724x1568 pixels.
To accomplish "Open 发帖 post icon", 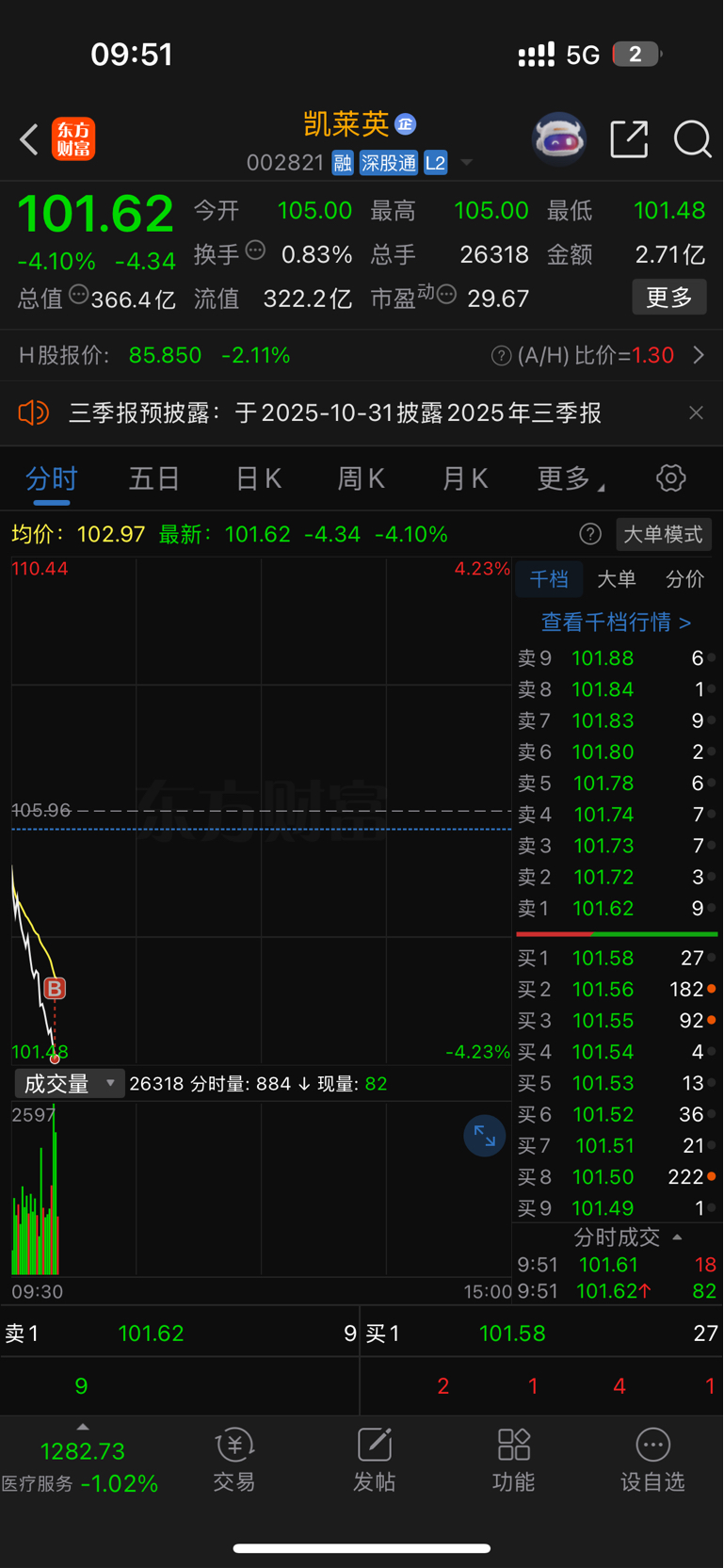I will (x=374, y=1460).
